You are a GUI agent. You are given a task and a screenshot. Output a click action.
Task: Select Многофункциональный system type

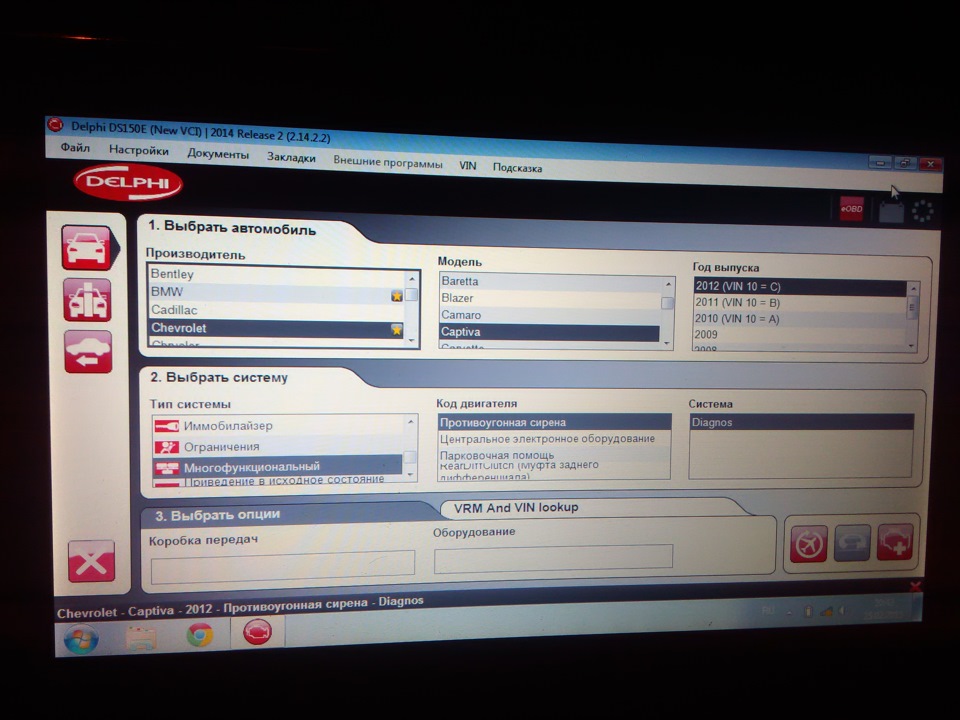pyautogui.click(x=278, y=467)
